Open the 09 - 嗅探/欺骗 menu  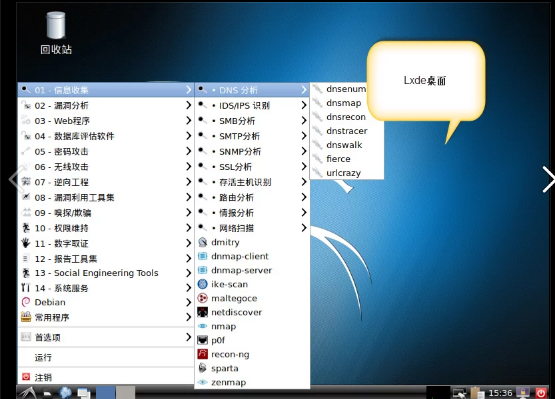(106, 212)
